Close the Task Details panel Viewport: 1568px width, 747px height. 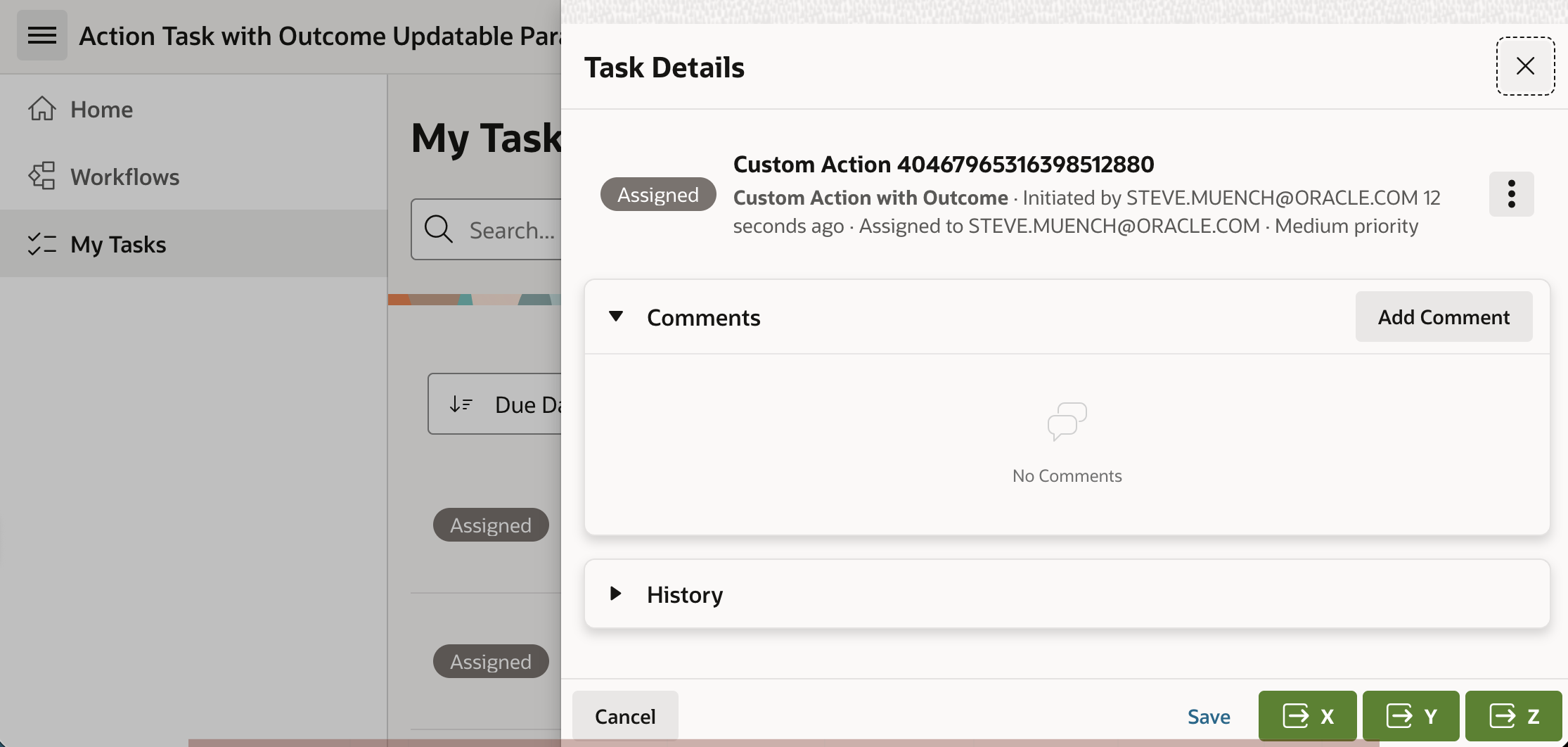(1525, 66)
